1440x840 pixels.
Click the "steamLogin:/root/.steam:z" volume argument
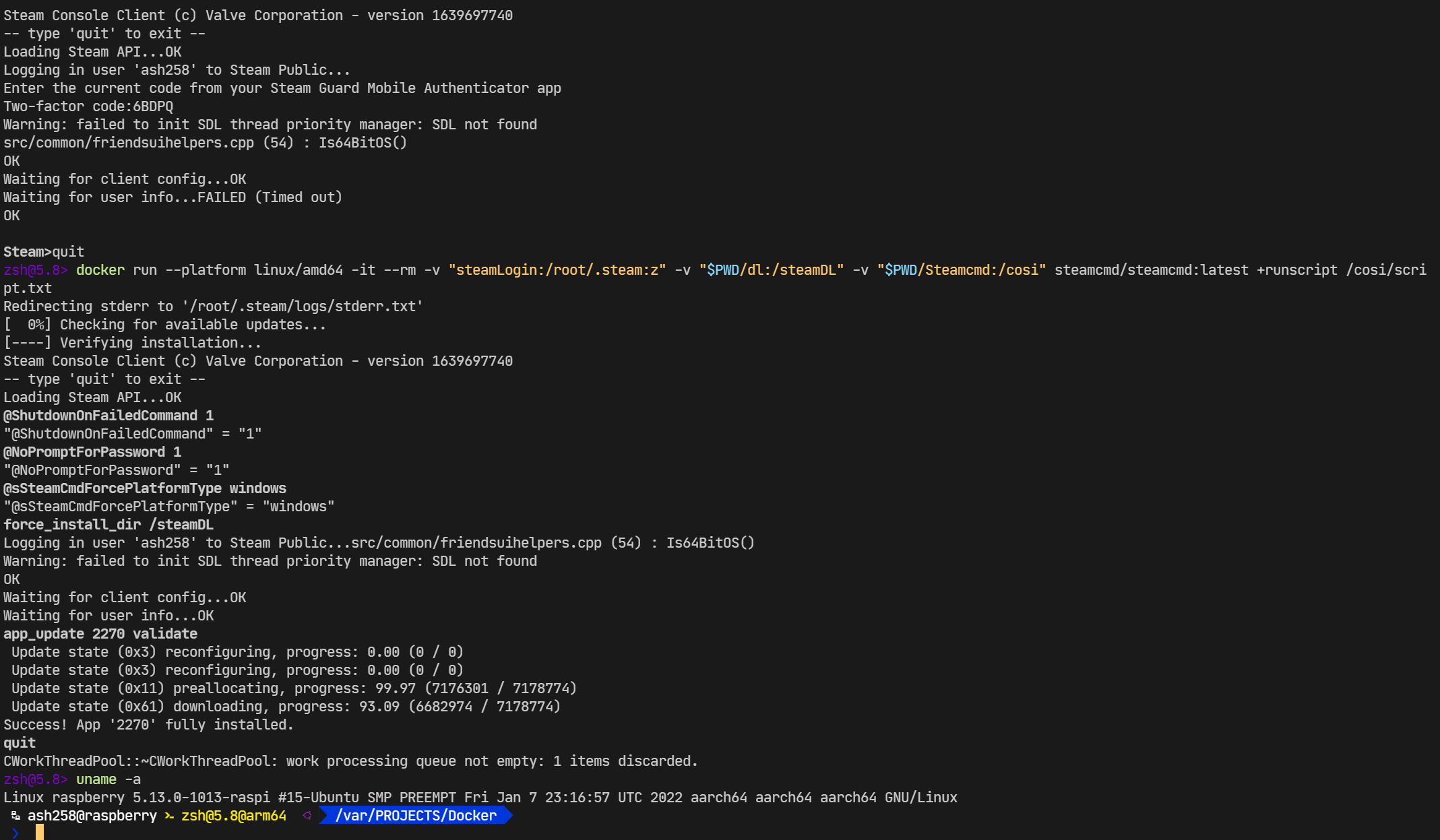[557, 270]
